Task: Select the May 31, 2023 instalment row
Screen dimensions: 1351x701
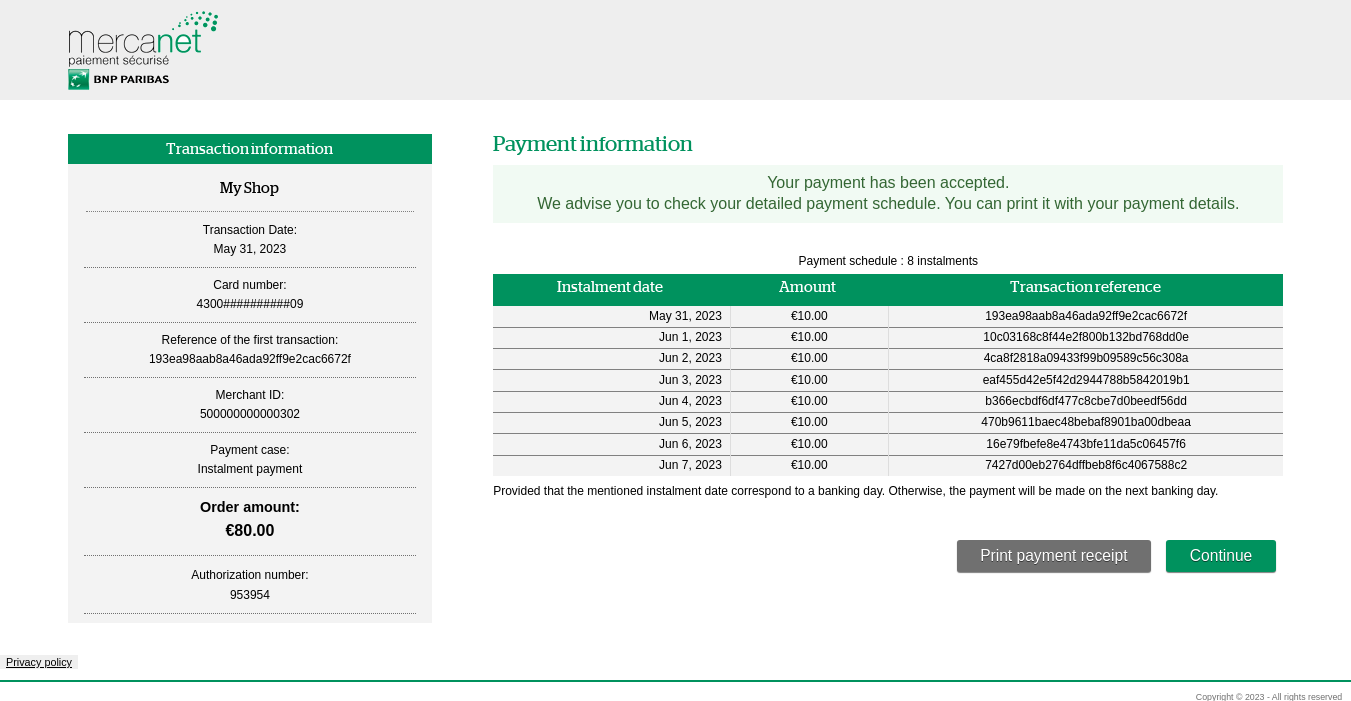Action: [888, 316]
